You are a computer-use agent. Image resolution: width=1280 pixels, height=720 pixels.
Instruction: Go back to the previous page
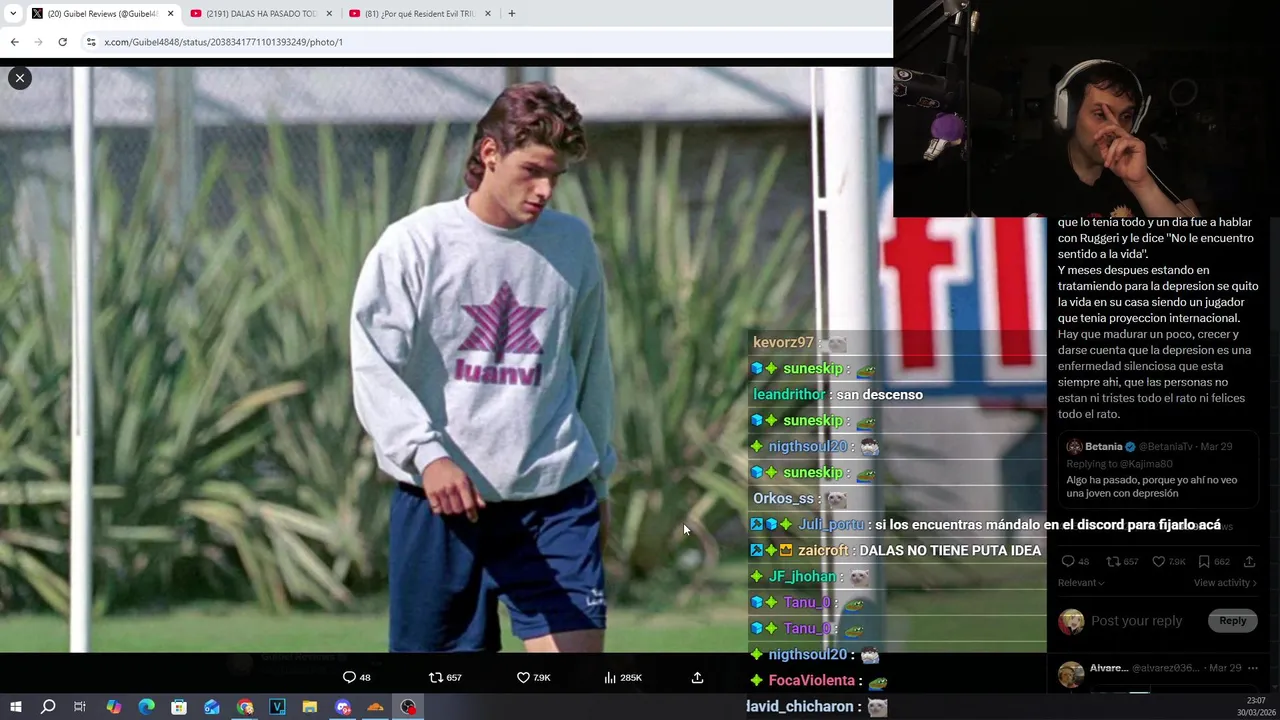point(14,42)
